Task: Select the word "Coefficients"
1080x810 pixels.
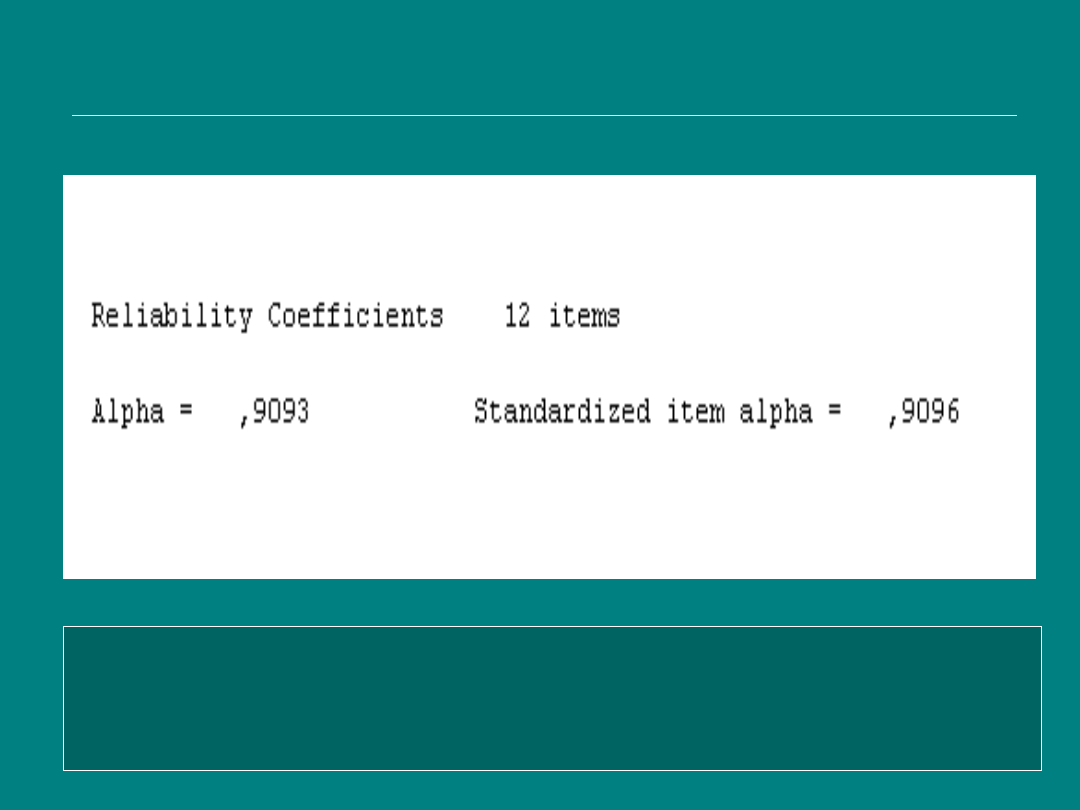Action: (355, 317)
